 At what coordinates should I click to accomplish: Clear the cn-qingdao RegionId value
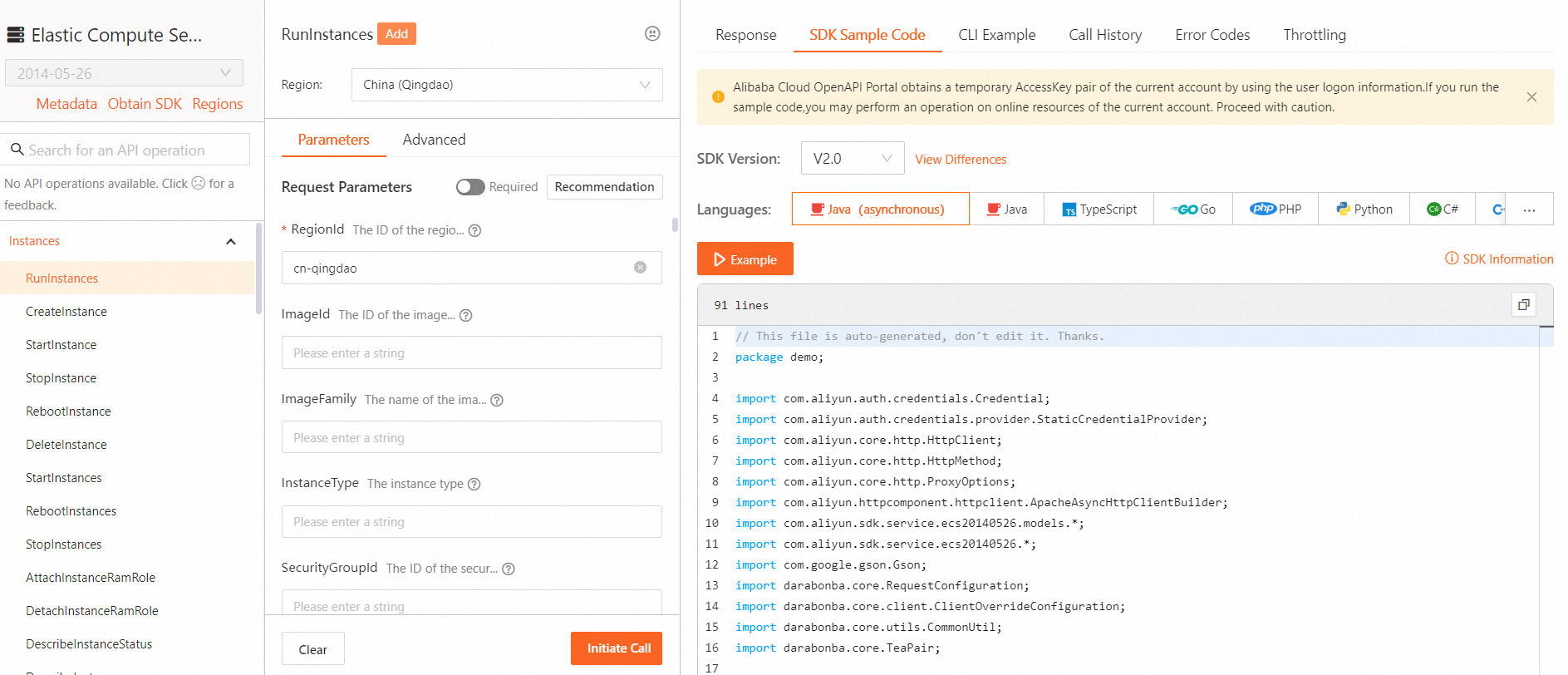(640, 268)
